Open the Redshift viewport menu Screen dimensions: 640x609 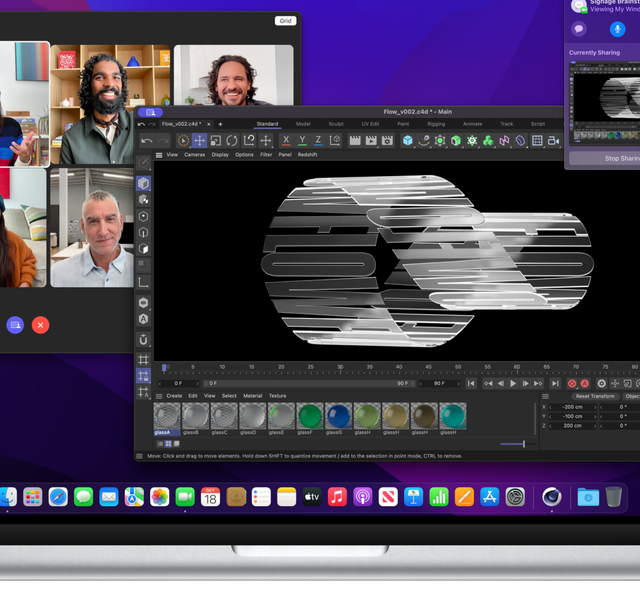pyautogui.click(x=307, y=155)
